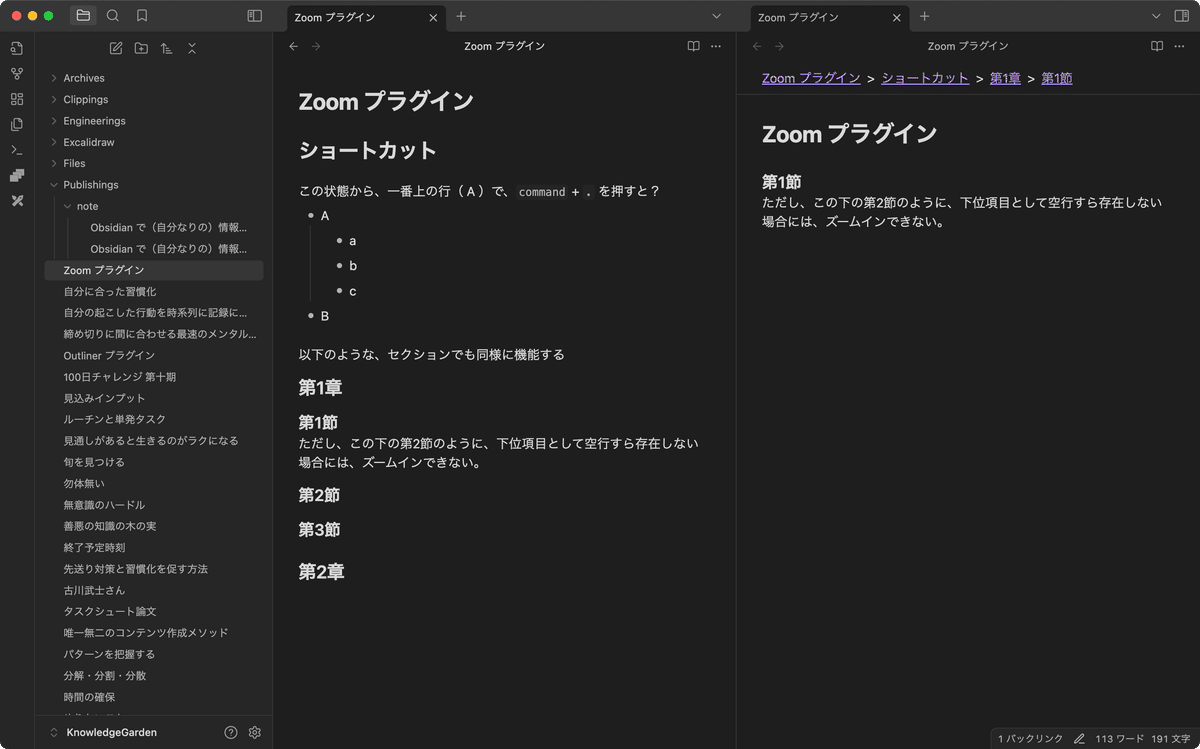Open the bookmarks panel icon
The height and width of the screenshot is (749, 1200).
tap(142, 16)
